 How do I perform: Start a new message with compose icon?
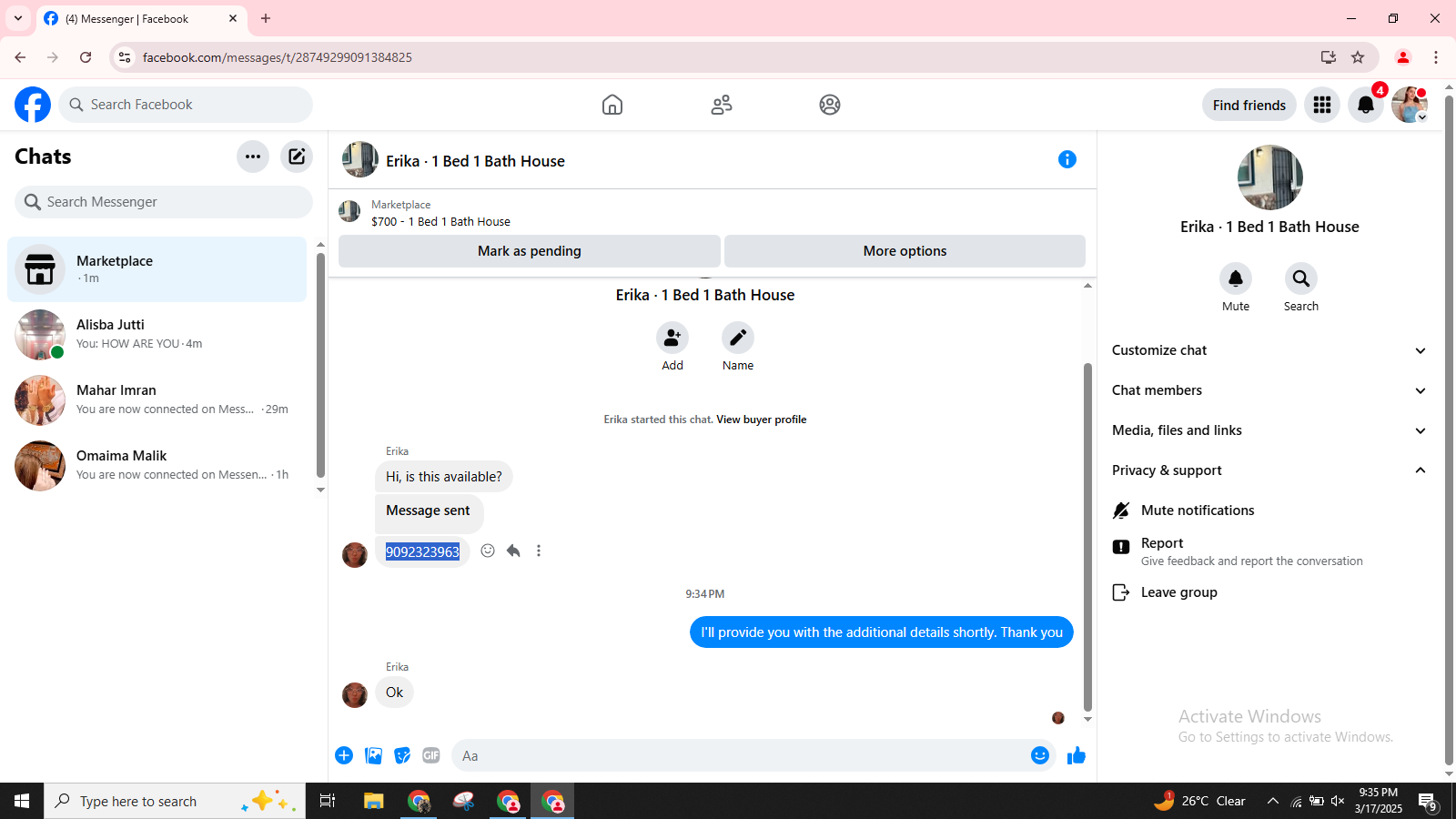pos(297,157)
